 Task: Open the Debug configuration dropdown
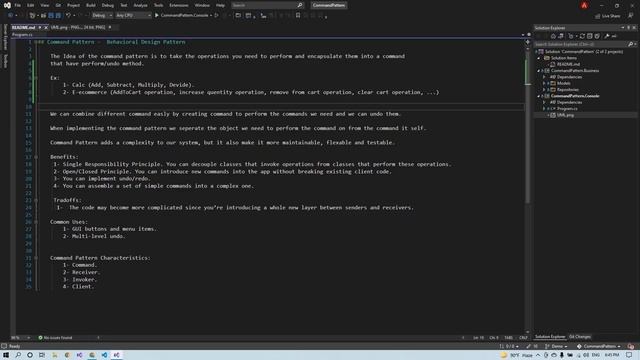pos(102,16)
